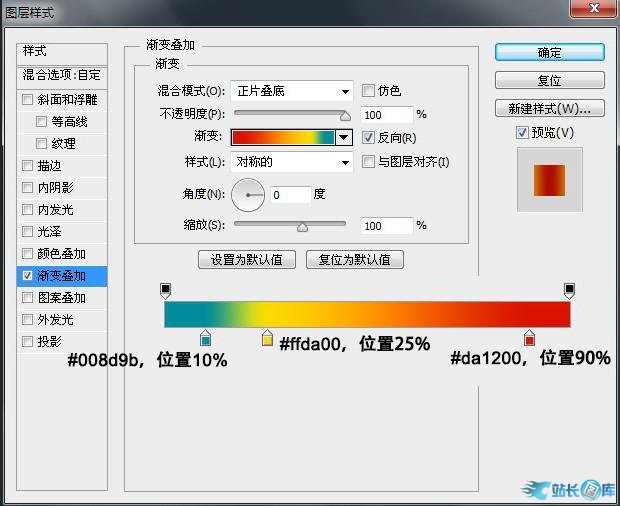
Task: Toggle 与图层对齐 align with layer checkbox
Action: pyautogui.click(x=369, y=162)
